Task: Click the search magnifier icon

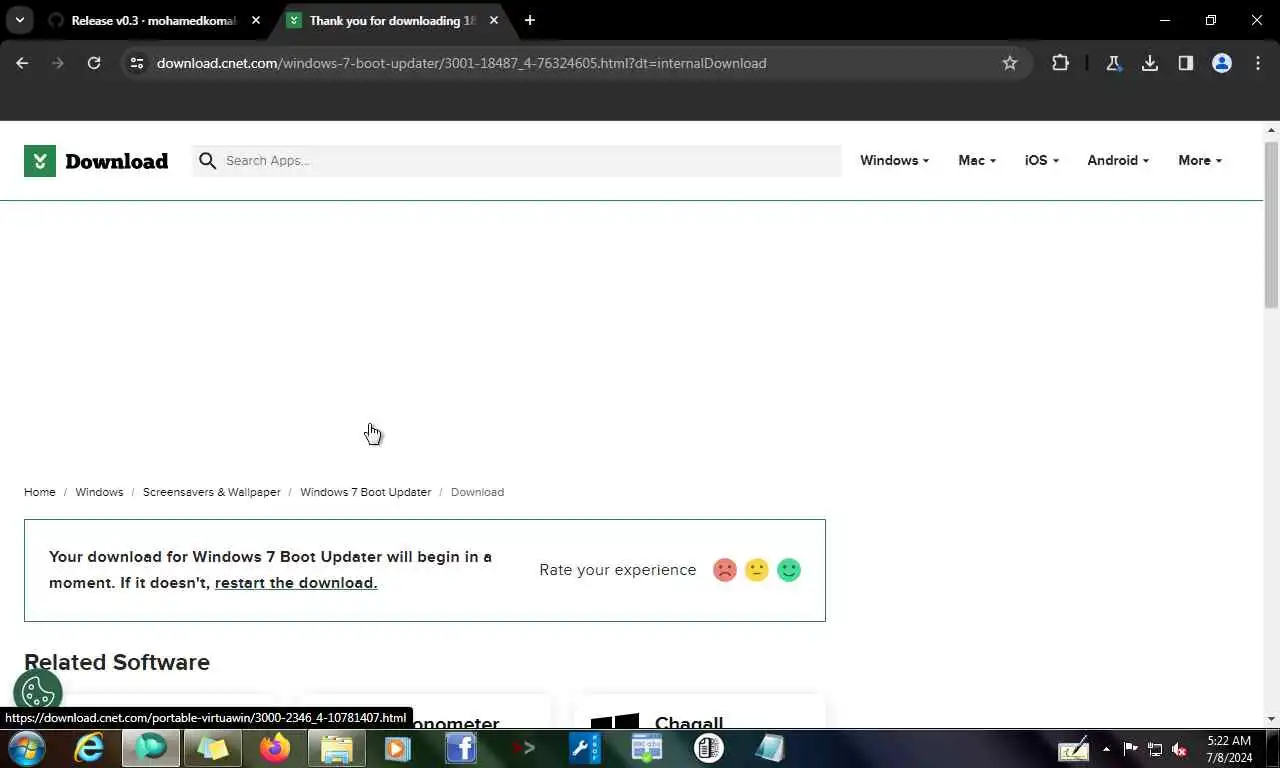Action: click(x=207, y=160)
